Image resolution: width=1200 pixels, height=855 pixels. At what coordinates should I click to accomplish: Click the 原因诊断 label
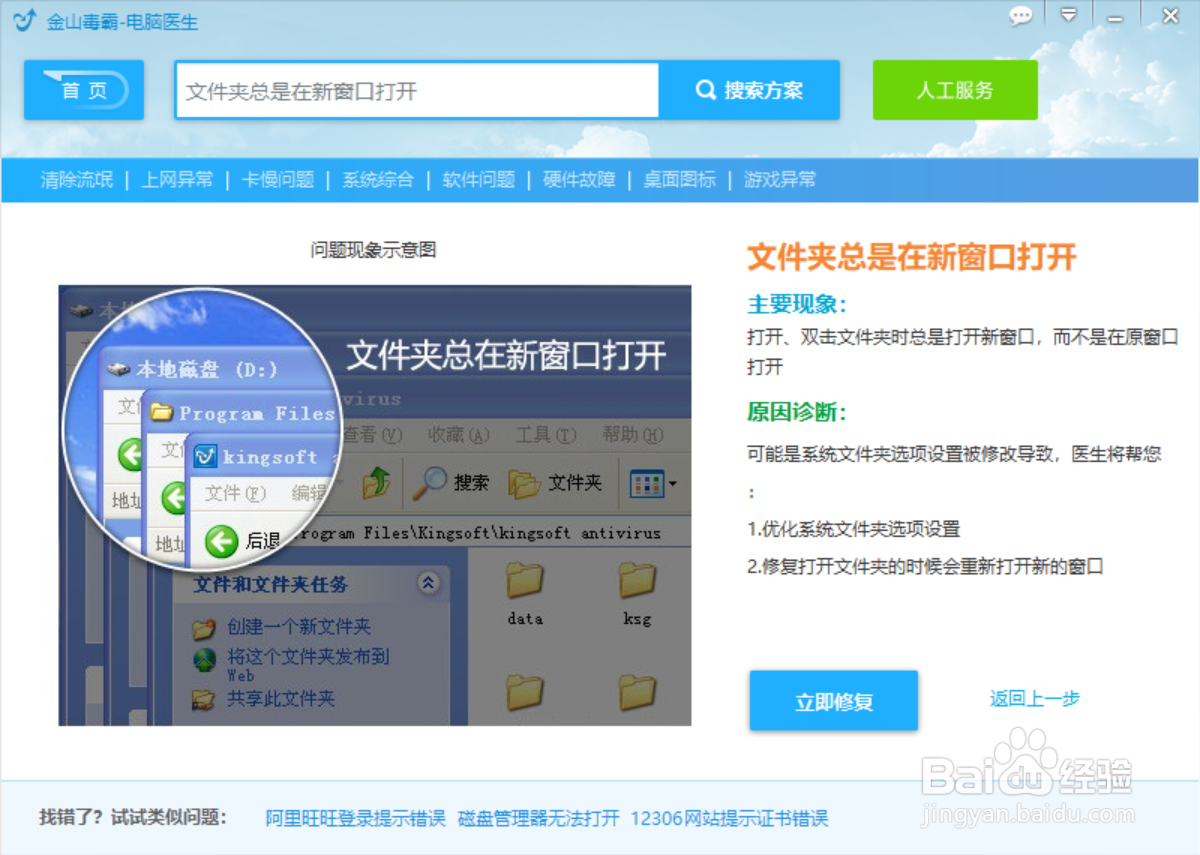(797, 412)
